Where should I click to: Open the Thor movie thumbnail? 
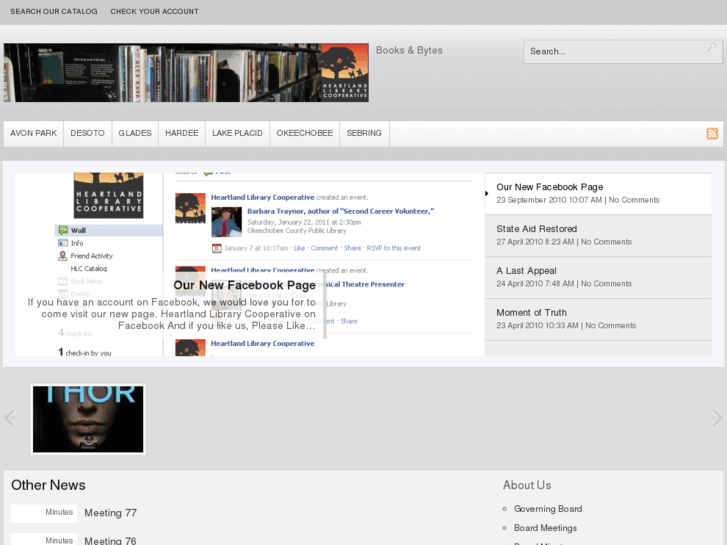pyautogui.click(x=88, y=419)
